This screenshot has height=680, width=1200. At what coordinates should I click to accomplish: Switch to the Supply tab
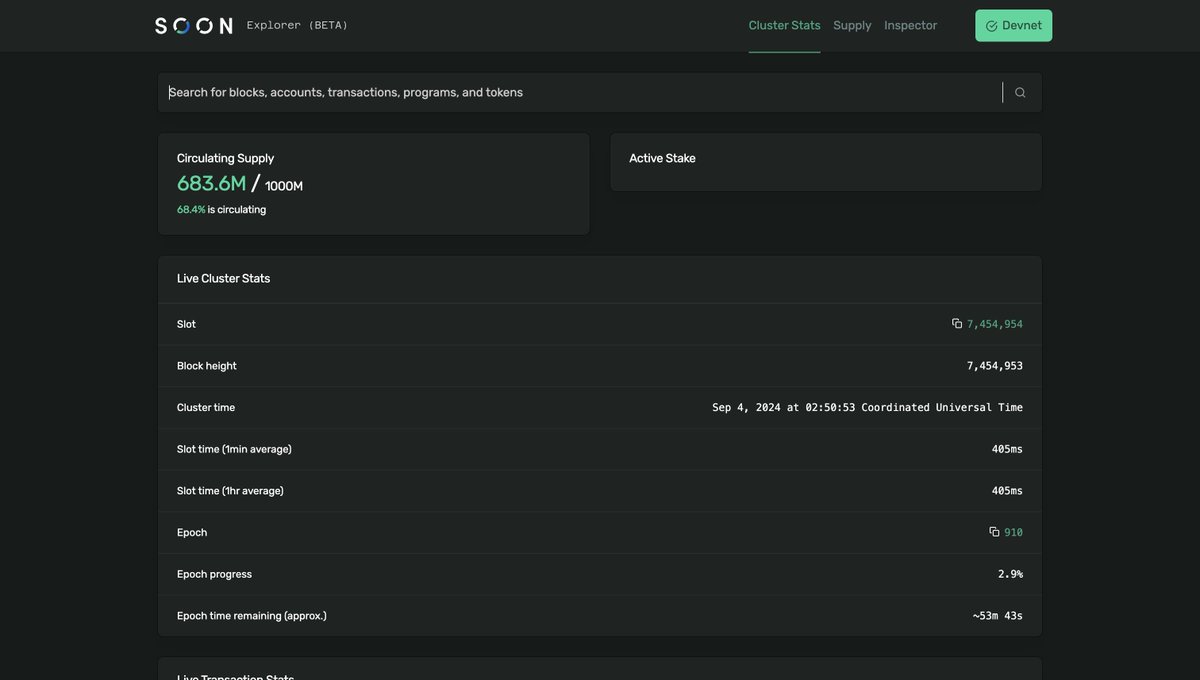(x=851, y=23)
